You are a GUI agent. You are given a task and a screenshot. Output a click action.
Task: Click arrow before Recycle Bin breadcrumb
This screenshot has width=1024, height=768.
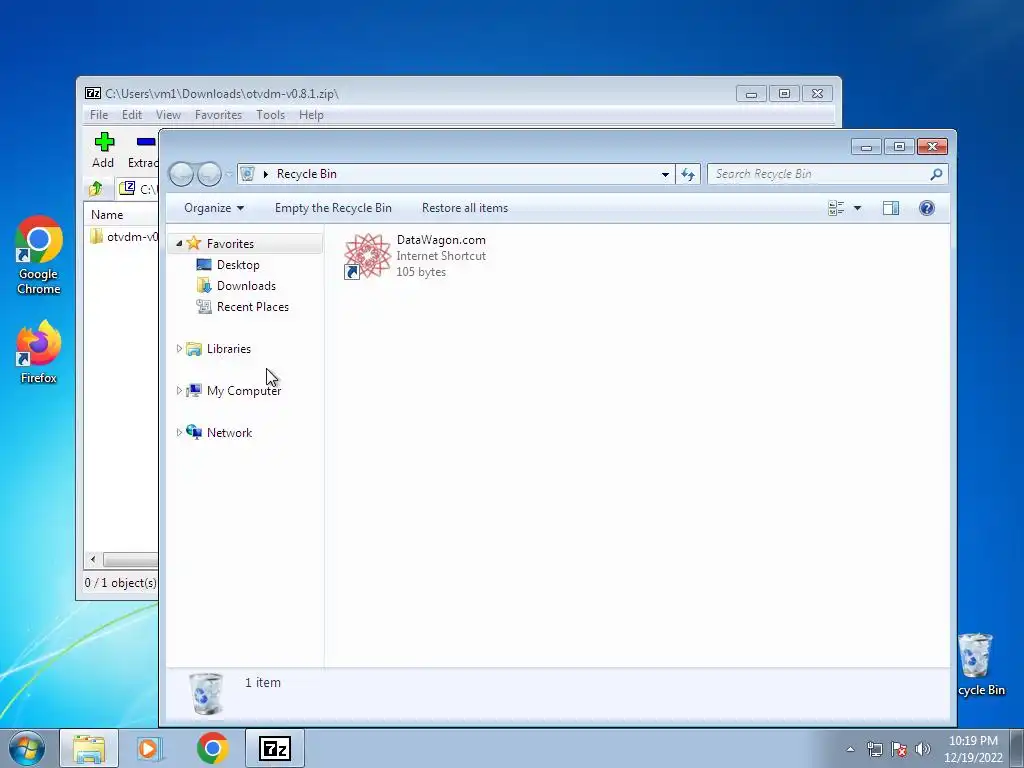click(x=265, y=174)
